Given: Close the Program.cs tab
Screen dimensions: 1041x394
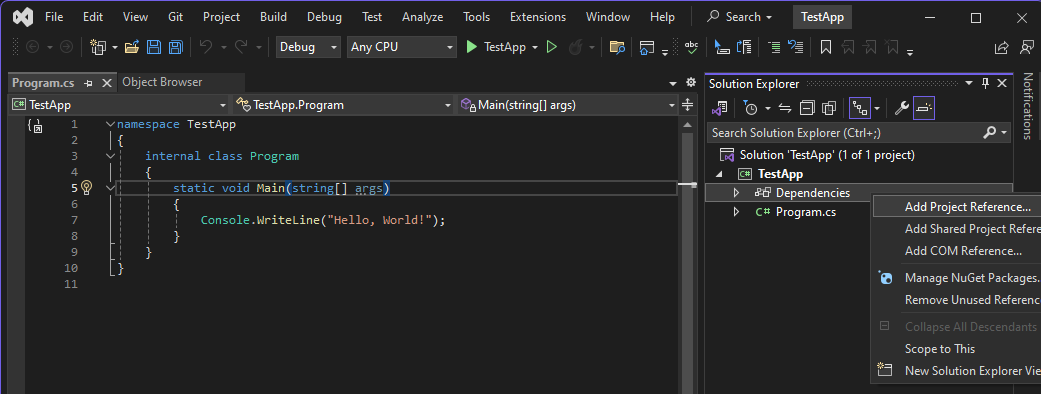Looking at the screenshot, I should click(x=106, y=84).
